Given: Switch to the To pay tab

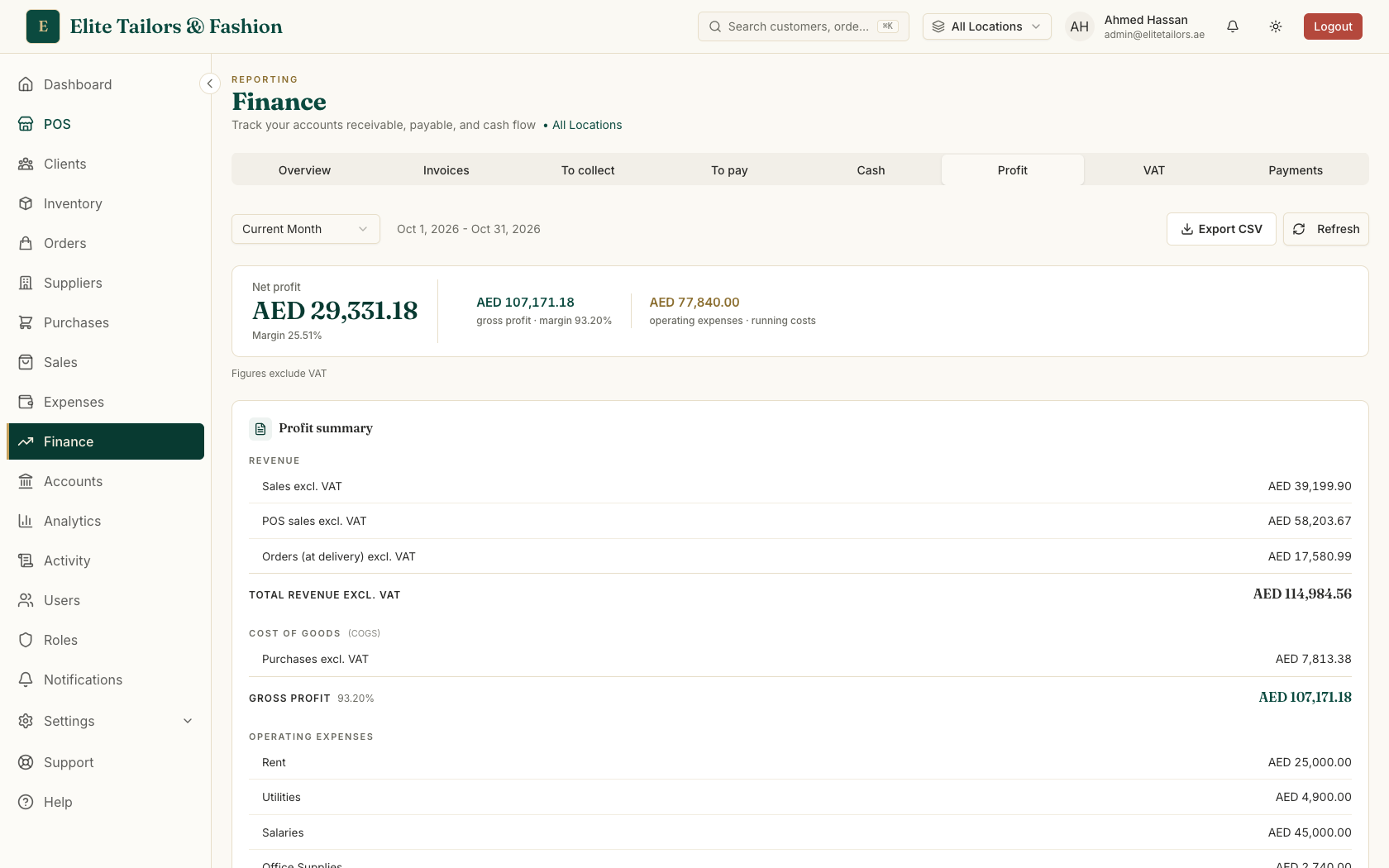Looking at the screenshot, I should [729, 170].
